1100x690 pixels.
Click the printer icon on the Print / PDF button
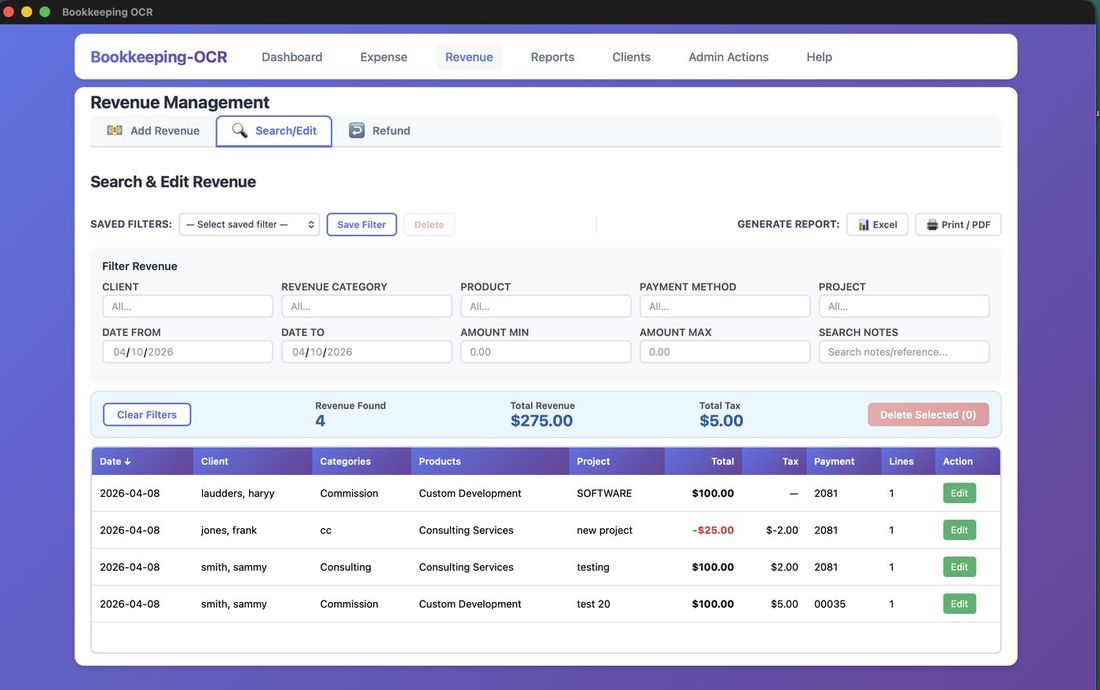(x=931, y=224)
